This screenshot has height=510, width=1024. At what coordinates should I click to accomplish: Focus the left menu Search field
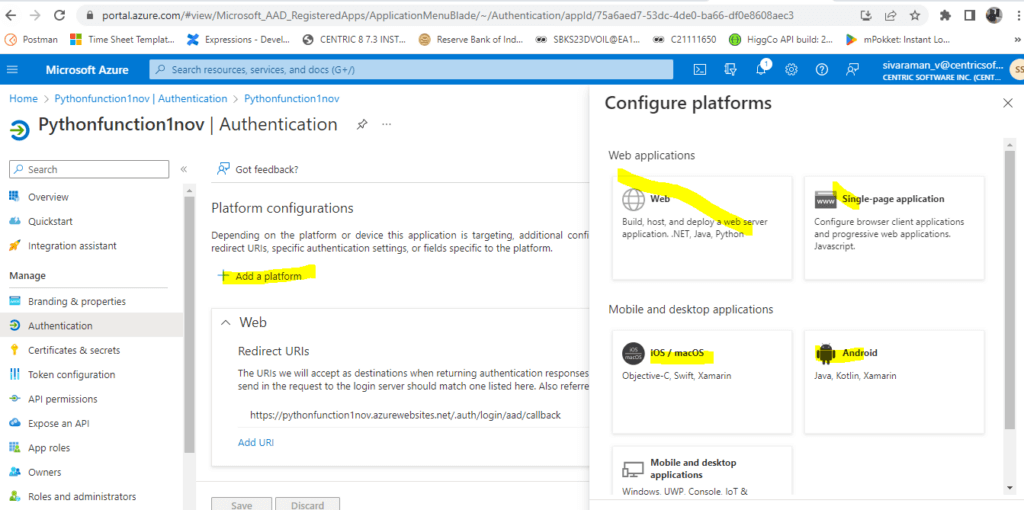click(x=89, y=169)
